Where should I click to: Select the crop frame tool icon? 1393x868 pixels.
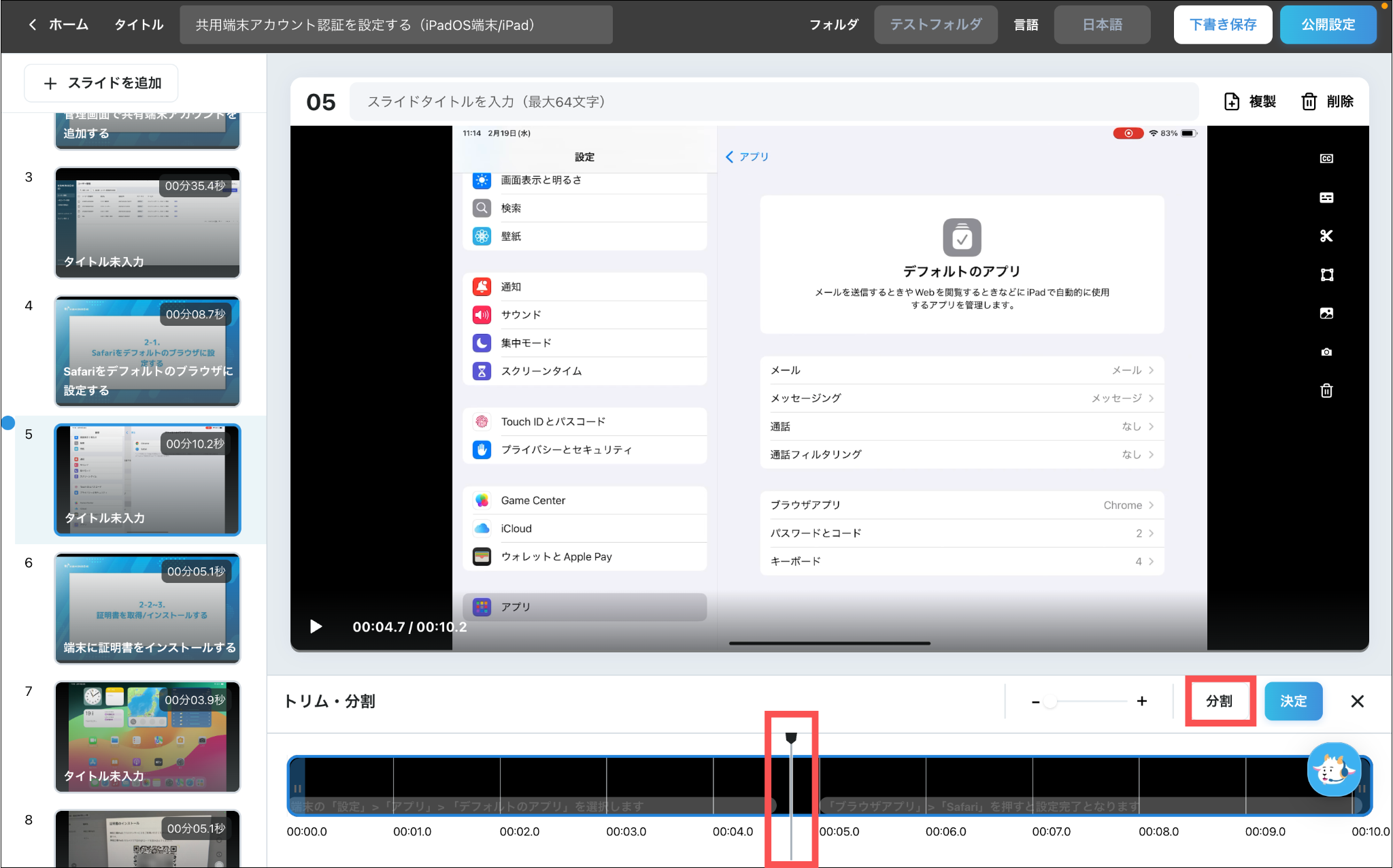tap(1326, 275)
